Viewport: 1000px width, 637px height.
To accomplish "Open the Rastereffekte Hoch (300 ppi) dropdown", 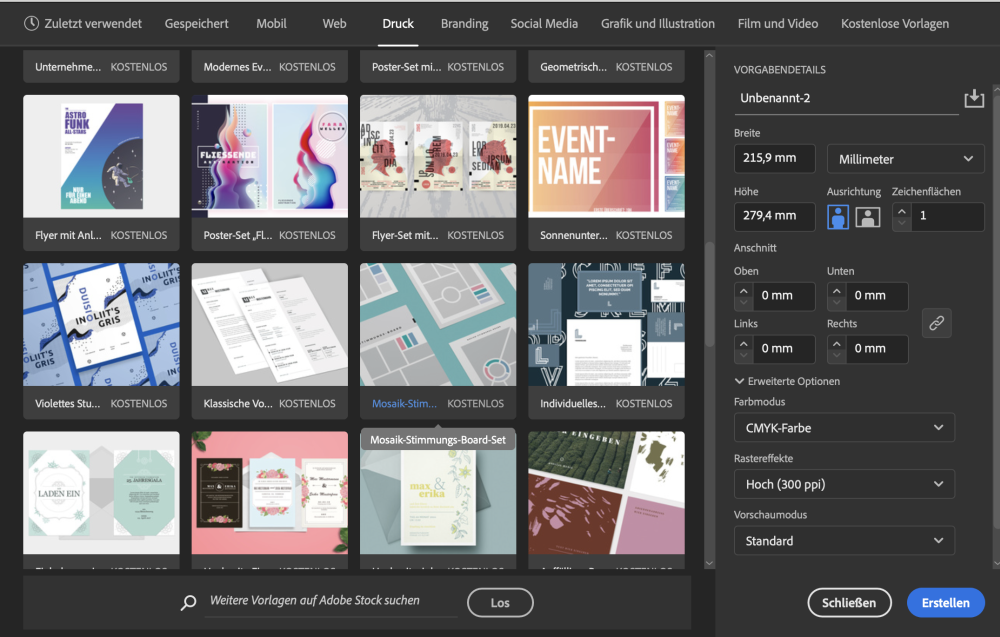I will point(844,484).
